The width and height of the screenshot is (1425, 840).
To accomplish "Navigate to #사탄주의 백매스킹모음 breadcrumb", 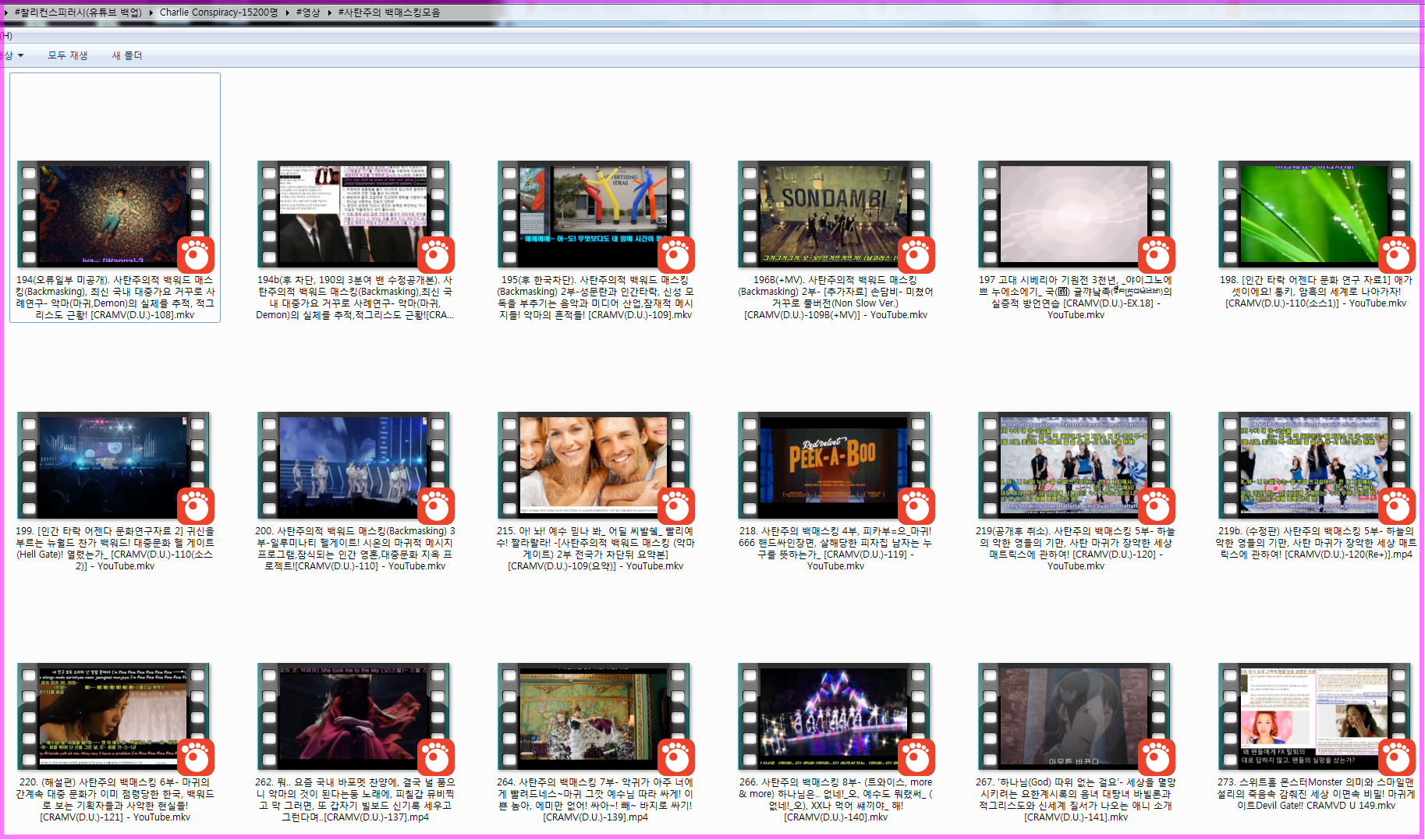I will coord(388,12).
